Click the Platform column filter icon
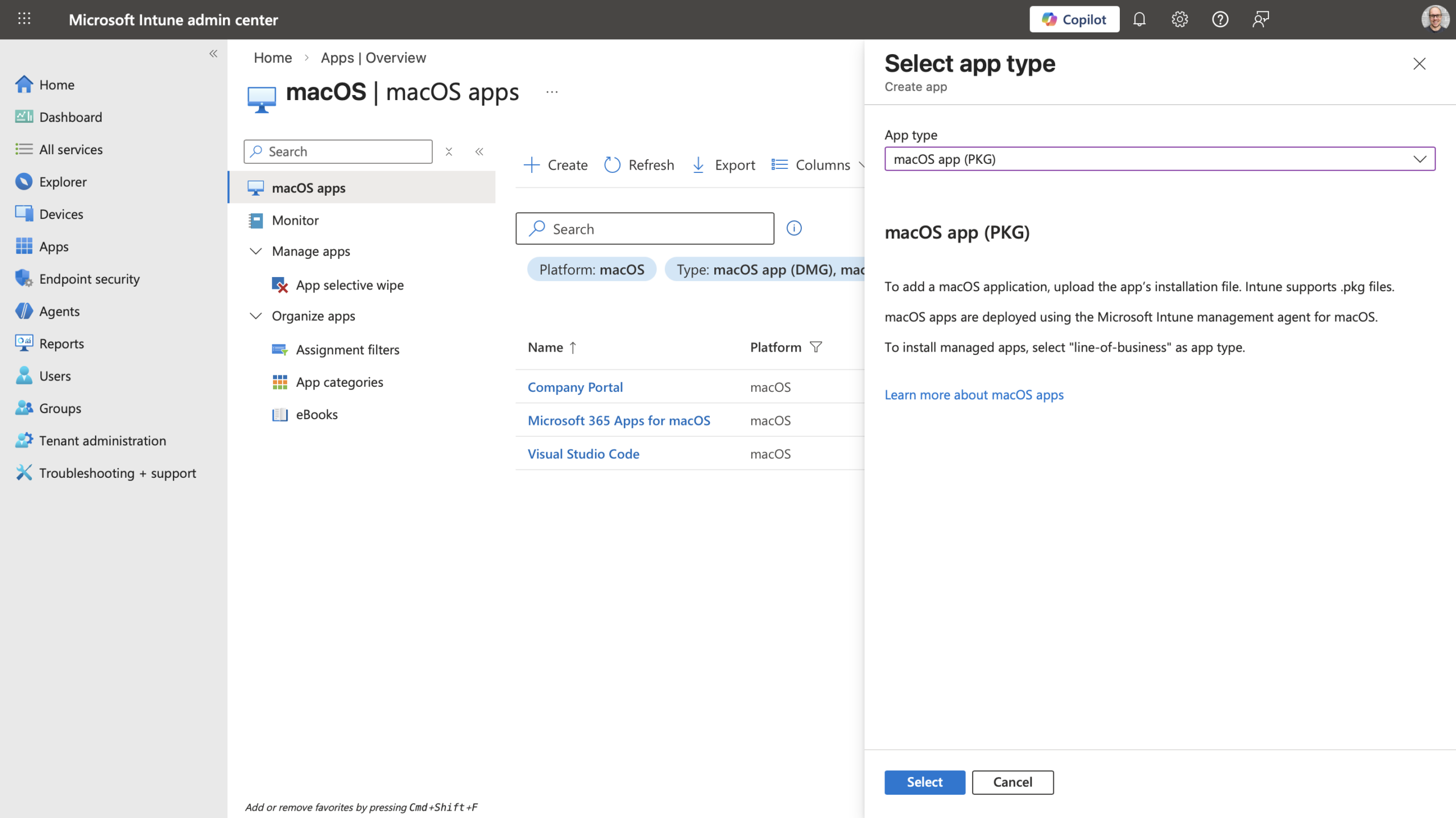The height and width of the screenshot is (818, 1456). [x=816, y=347]
